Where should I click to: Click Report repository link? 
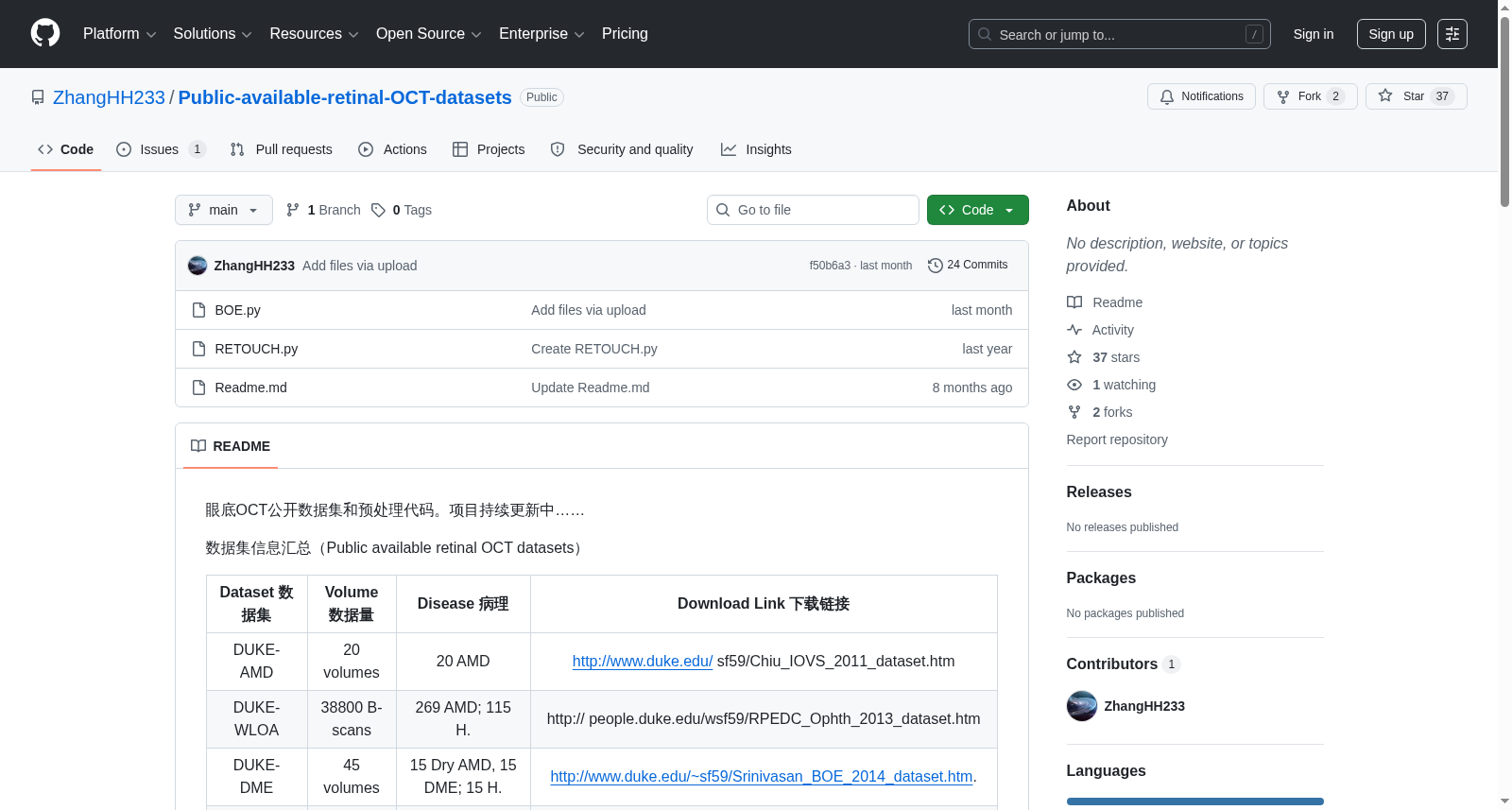click(x=1117, y=439)
